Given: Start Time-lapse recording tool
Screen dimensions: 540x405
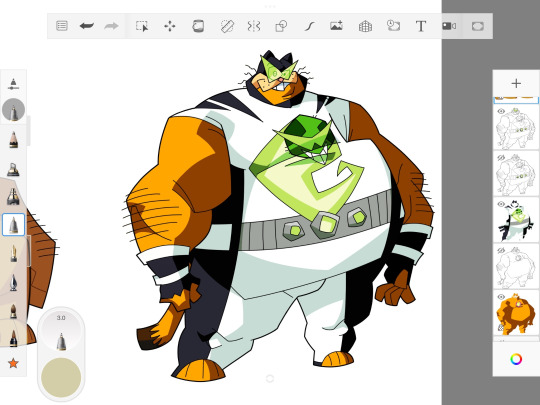Looking at the screenshot, I should click(x=393, y=26).
